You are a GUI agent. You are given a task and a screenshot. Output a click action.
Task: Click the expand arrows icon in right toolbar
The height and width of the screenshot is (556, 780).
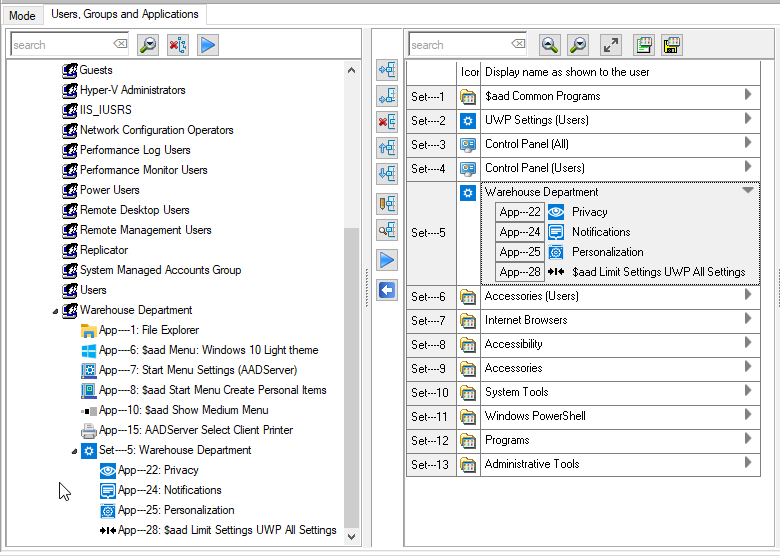(610, 45)
